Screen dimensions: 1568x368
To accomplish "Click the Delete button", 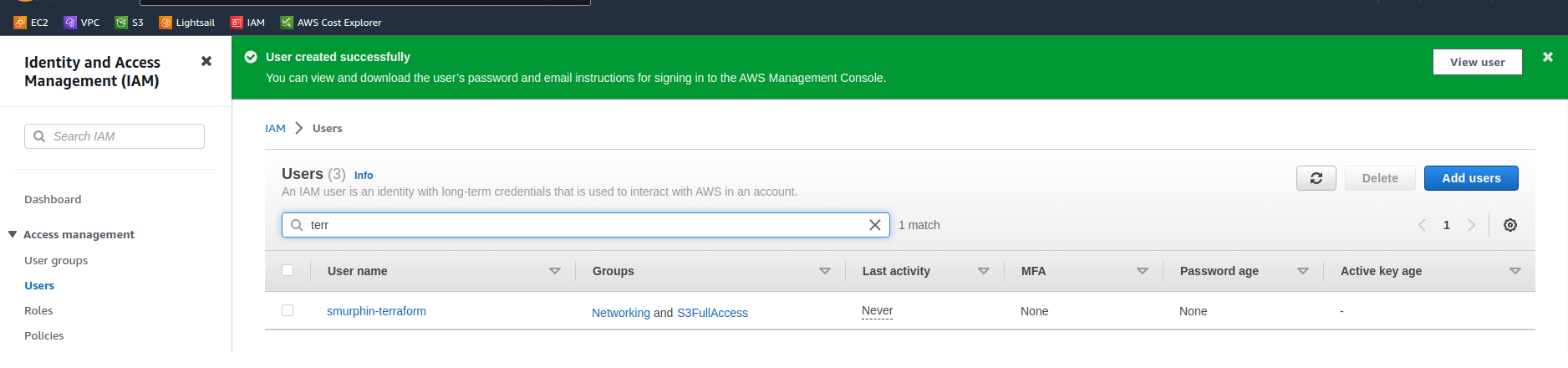I will pos(1380,178).
